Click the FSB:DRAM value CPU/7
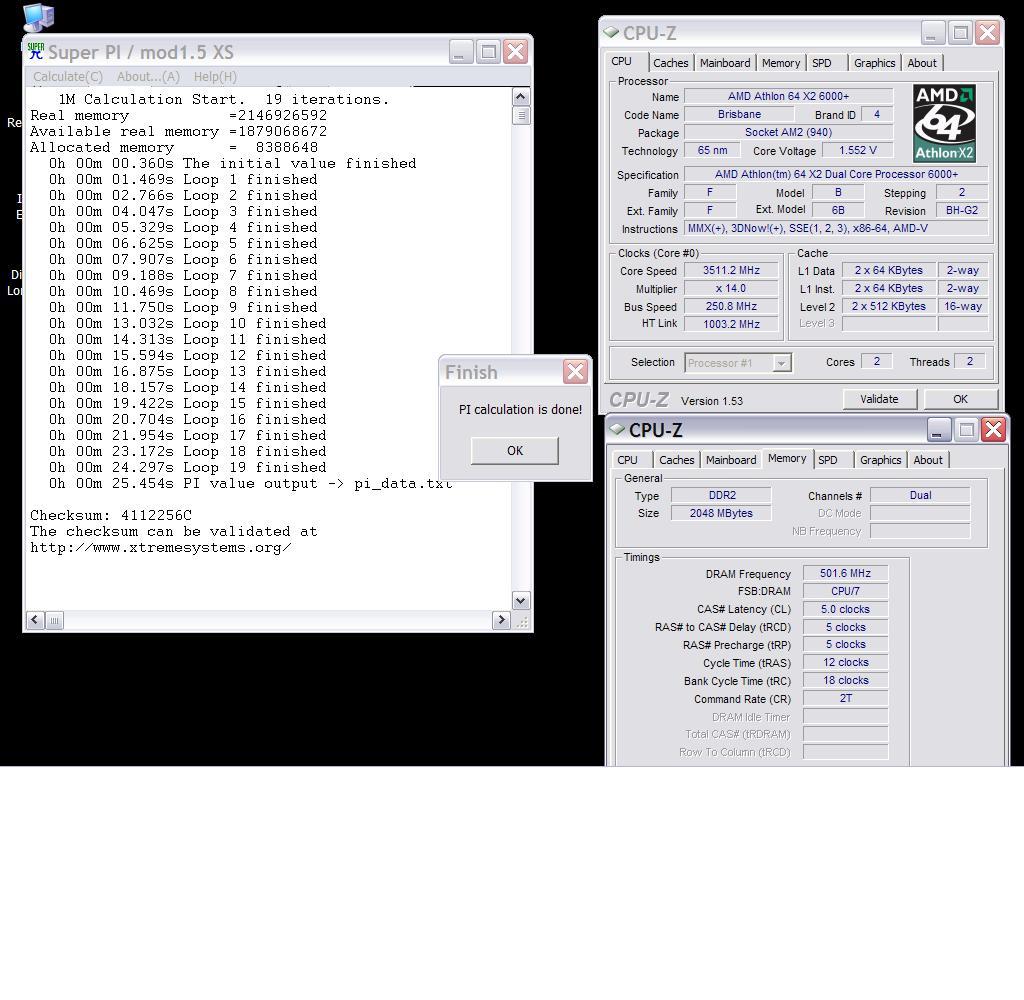The width and height of the screenshot is (1024, 1000). coord(845,591)
